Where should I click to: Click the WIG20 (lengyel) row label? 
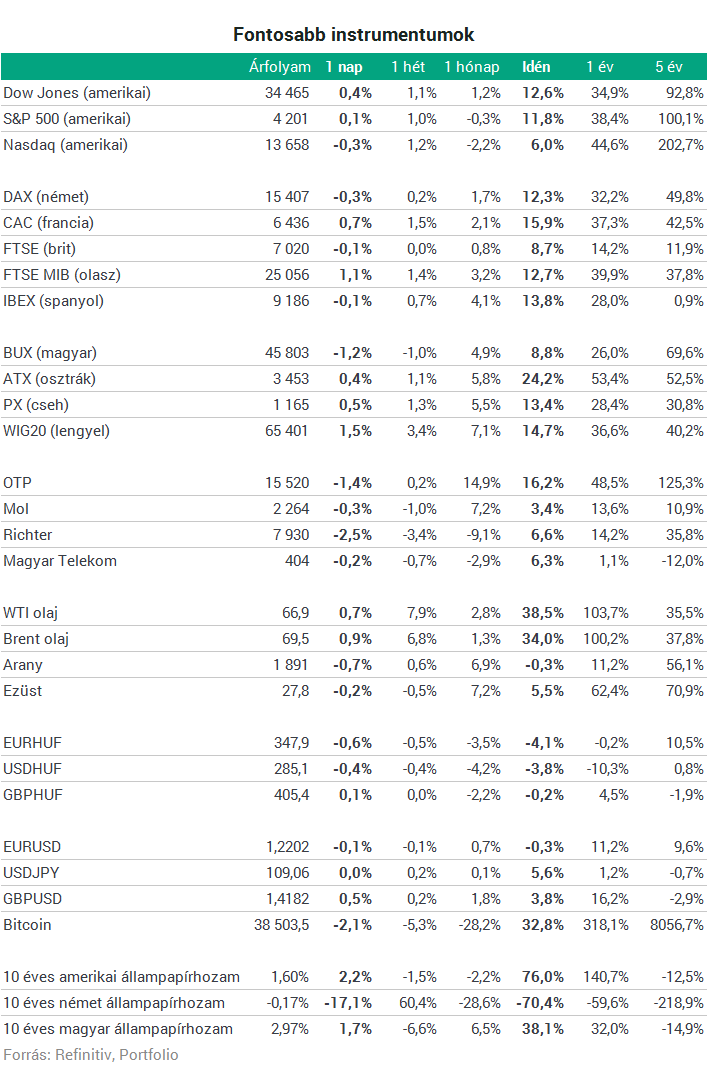[x=57, y=430]
